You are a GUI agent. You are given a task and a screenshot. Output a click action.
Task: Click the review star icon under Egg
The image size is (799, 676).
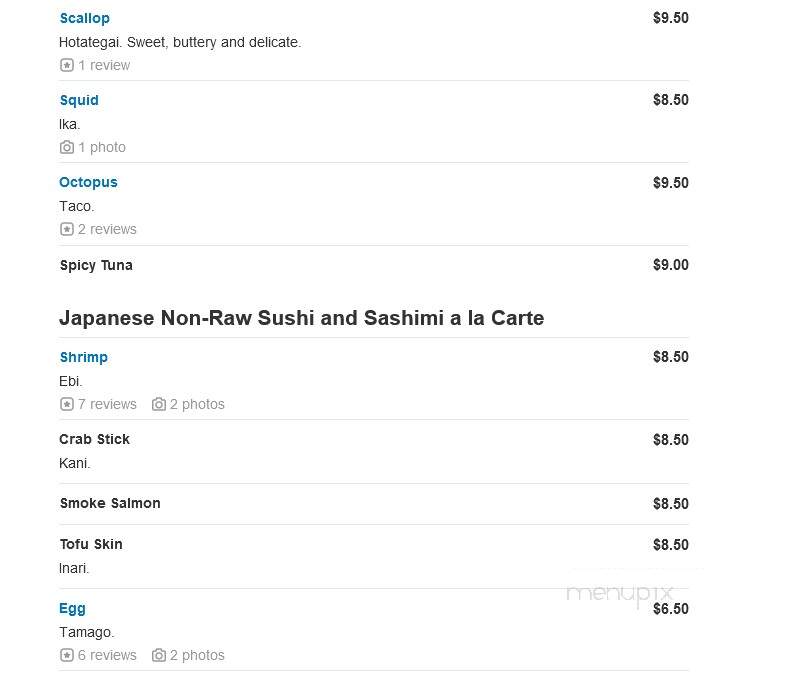[67, 655]
